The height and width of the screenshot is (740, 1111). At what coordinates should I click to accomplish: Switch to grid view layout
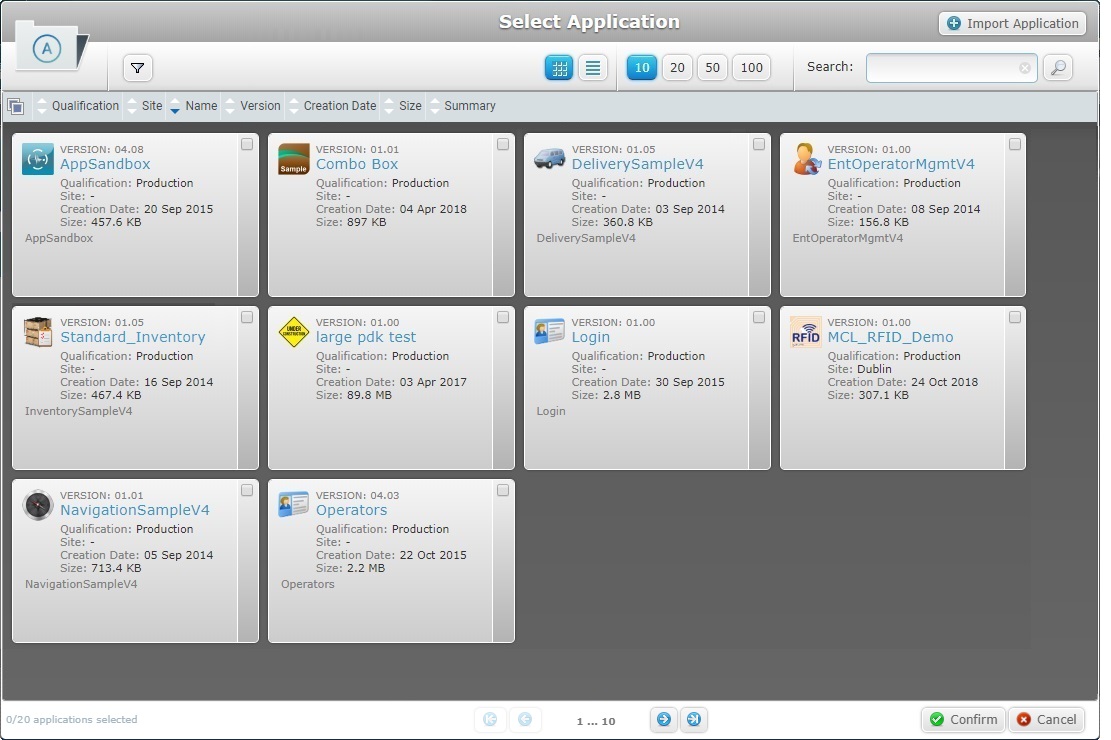559,68
